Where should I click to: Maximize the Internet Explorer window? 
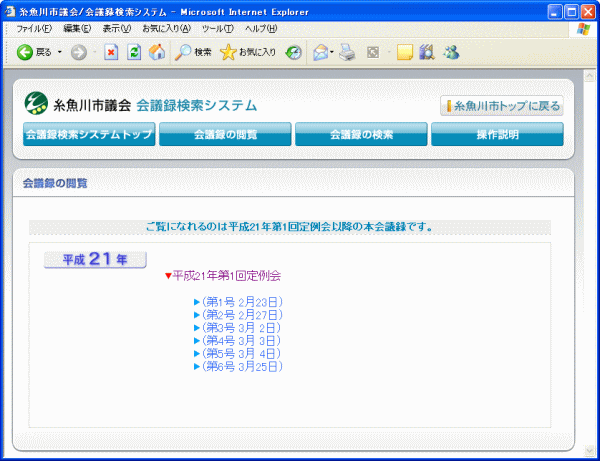tap(572, 12)
